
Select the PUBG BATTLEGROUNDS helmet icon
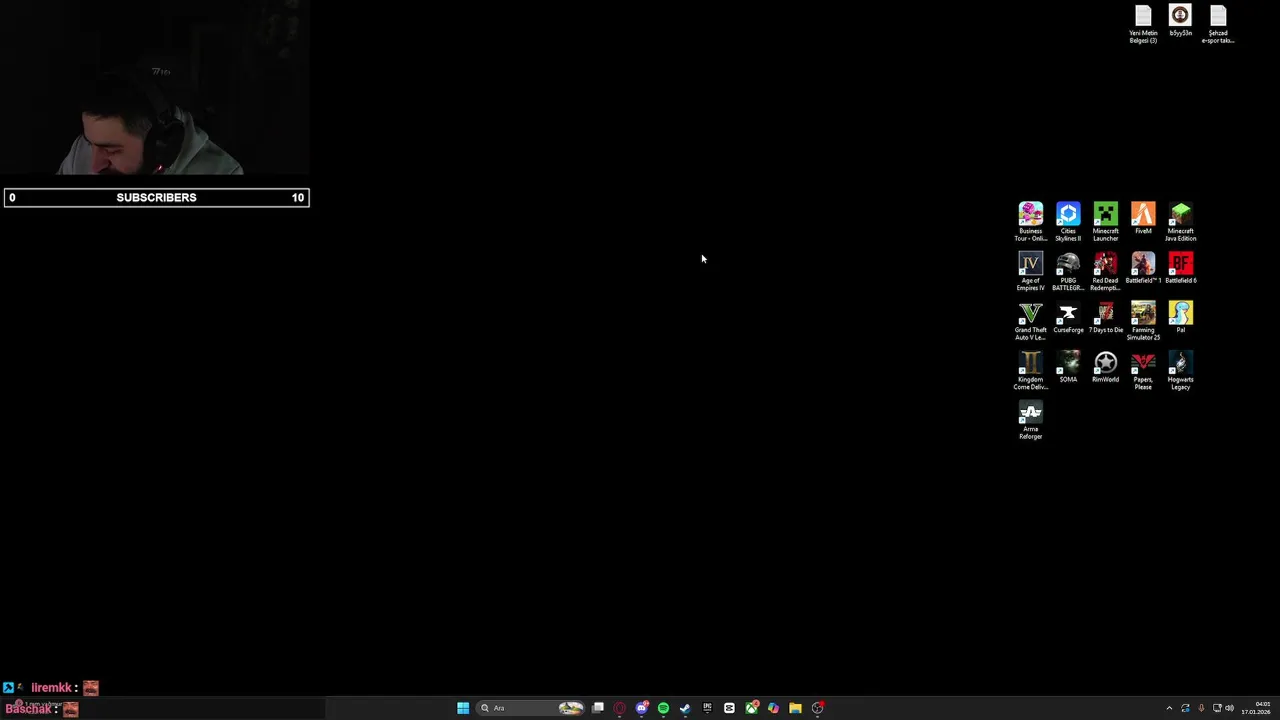point(1068,271)
